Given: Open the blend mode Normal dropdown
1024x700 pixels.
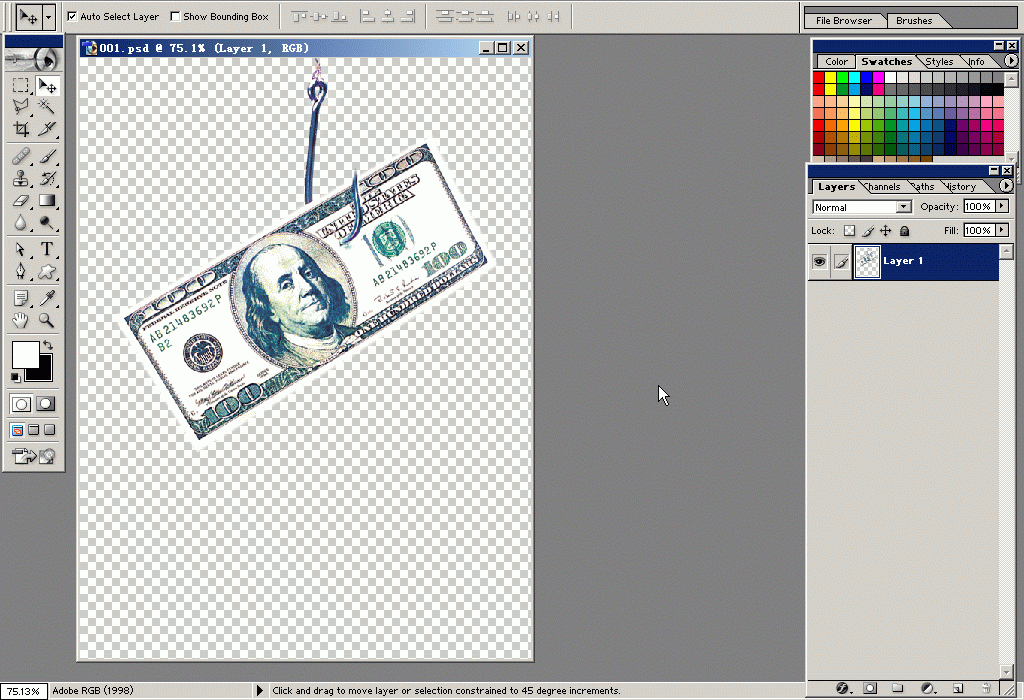Looking at the screenshot, I should [903, 207].
